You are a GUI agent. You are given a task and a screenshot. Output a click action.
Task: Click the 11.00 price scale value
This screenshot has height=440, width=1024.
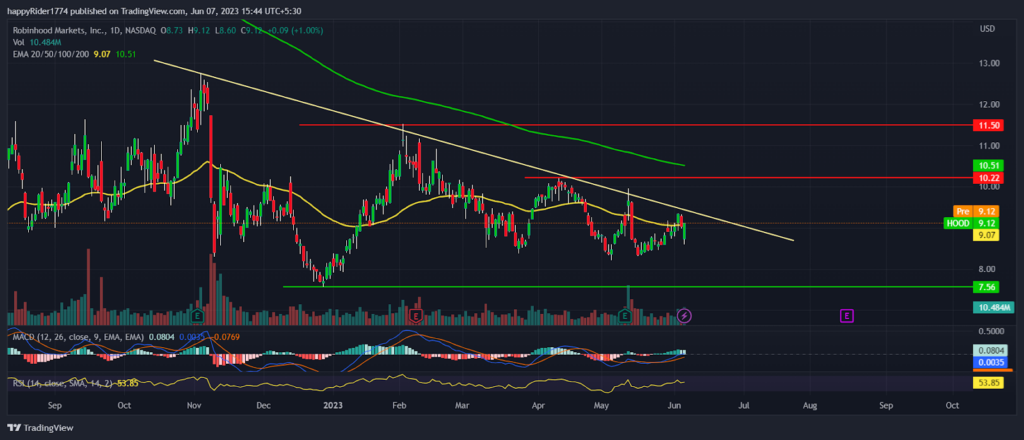[990, 146]
